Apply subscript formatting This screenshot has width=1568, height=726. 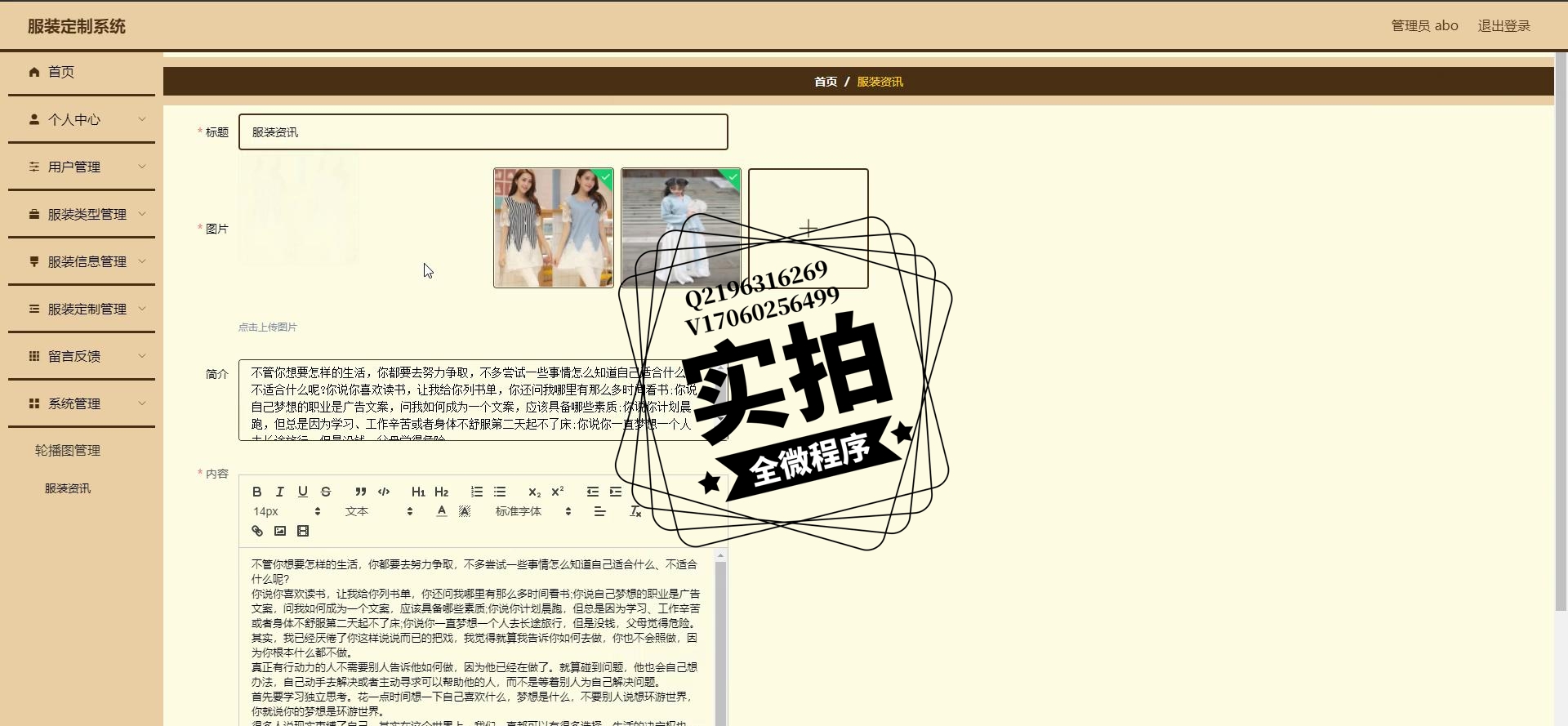tap(534, 492)
